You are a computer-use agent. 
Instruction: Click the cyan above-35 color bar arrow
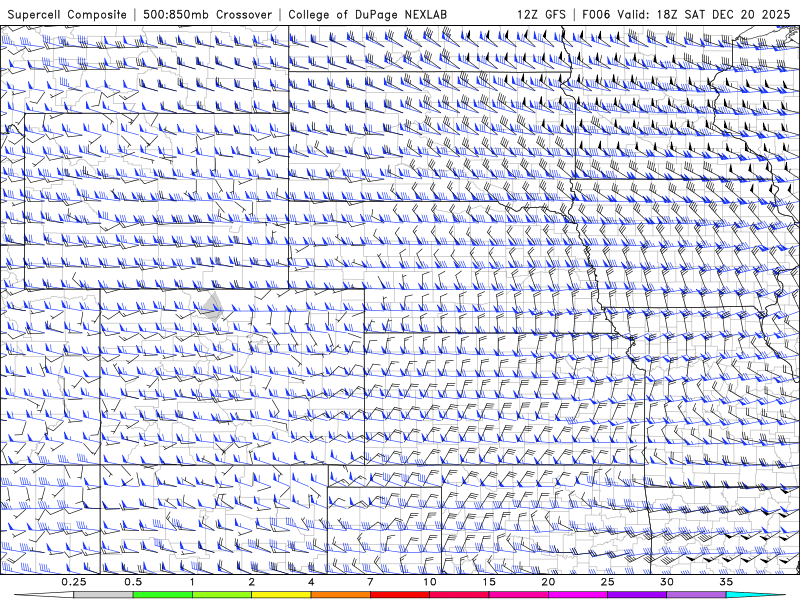[755, 595]
